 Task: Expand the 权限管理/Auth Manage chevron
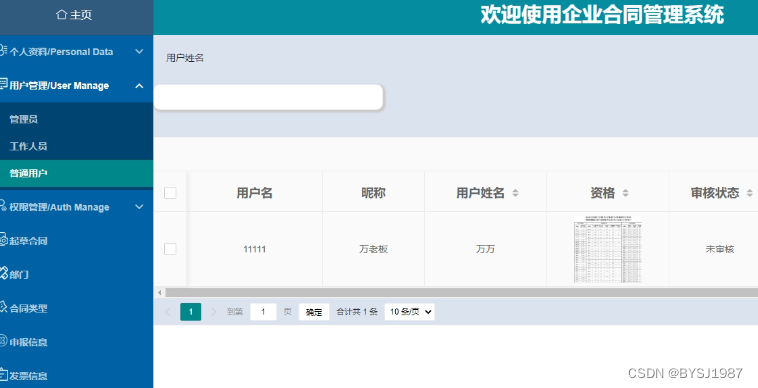pyautogui.click(x=139, y=207)
